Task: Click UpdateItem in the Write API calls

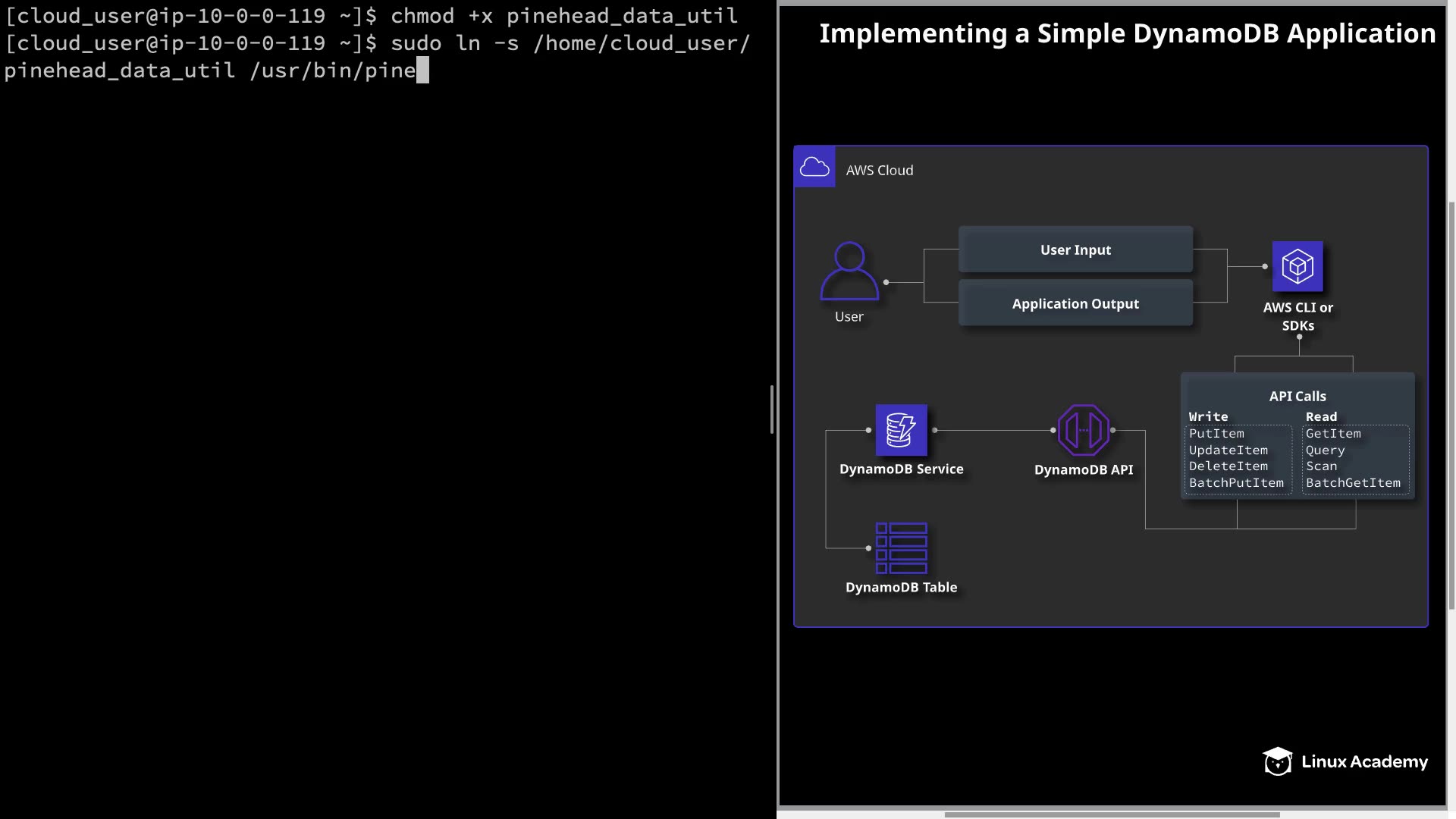Action: point(1228,450)
